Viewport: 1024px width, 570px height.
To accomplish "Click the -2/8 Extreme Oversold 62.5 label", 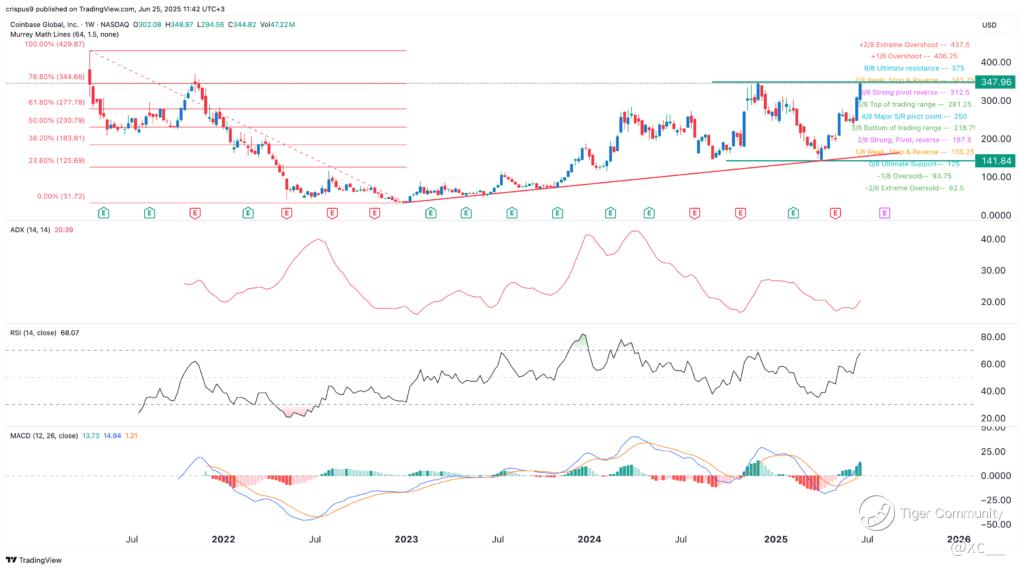I will coord(914,188).
